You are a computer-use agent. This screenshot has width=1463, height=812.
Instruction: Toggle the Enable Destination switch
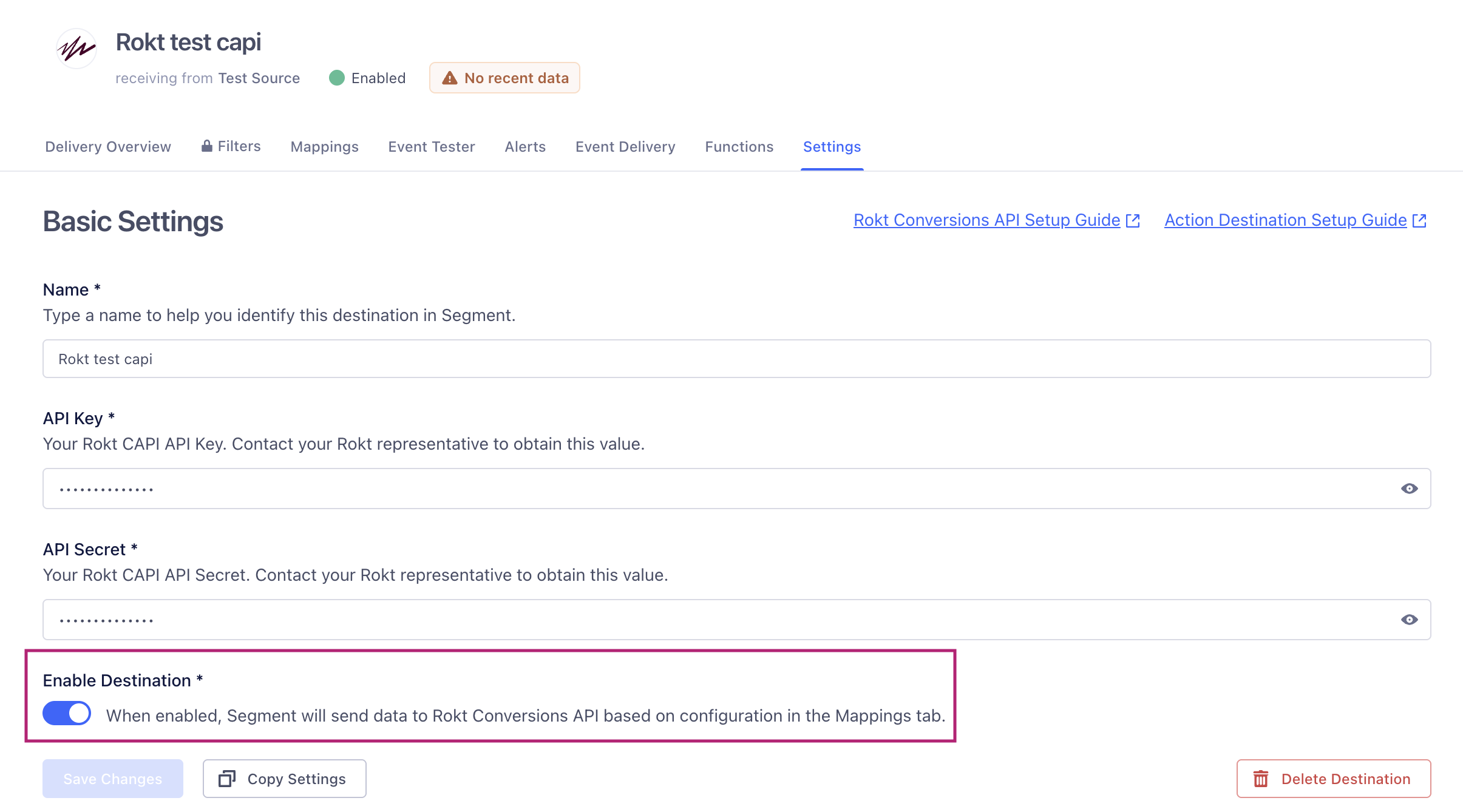click(67, 714)
